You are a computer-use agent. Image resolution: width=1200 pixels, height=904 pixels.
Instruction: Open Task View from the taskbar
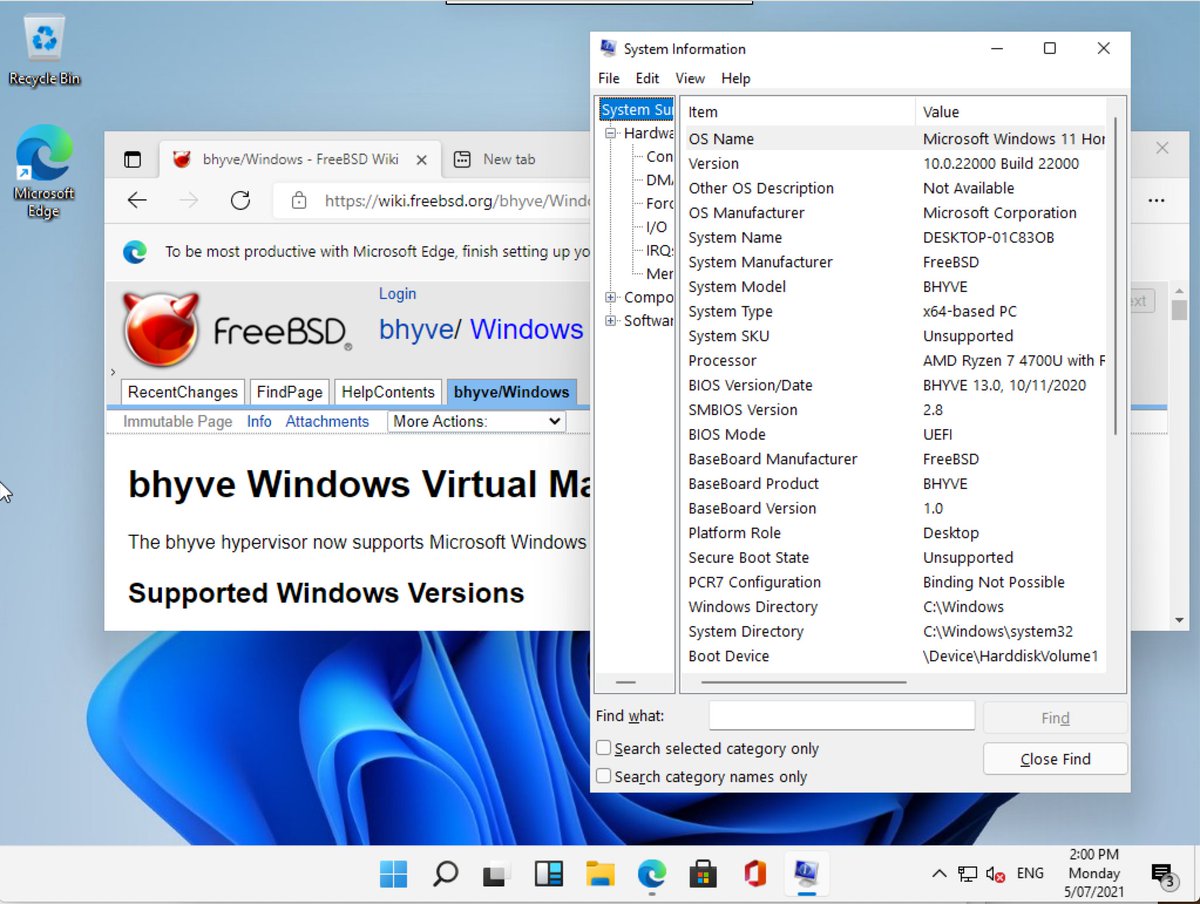[497, 875]
